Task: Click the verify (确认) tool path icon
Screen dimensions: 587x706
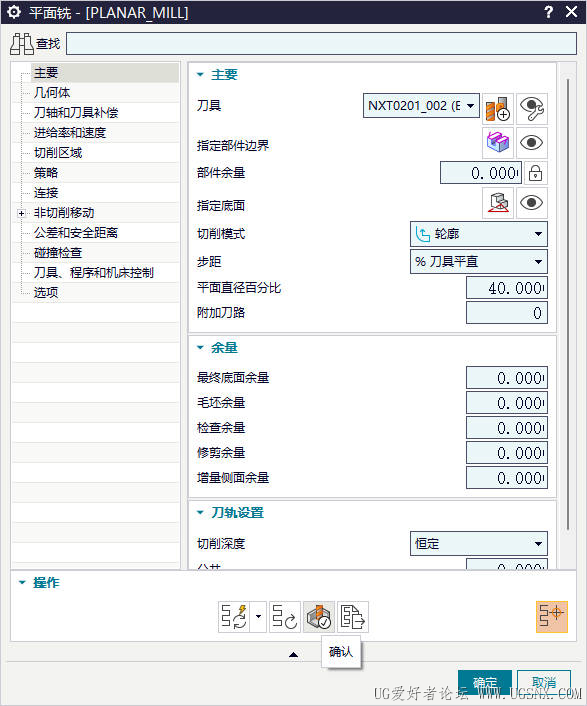Action: [x=319, y=617]
